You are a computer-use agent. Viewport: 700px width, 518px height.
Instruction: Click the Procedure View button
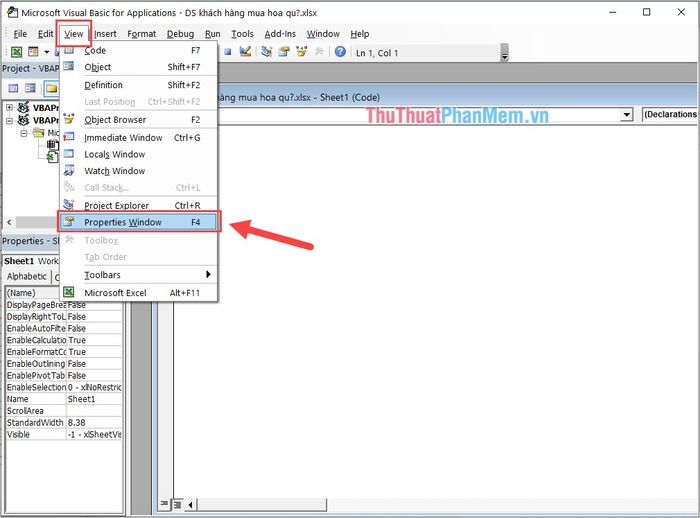click(x=165, y=504)
